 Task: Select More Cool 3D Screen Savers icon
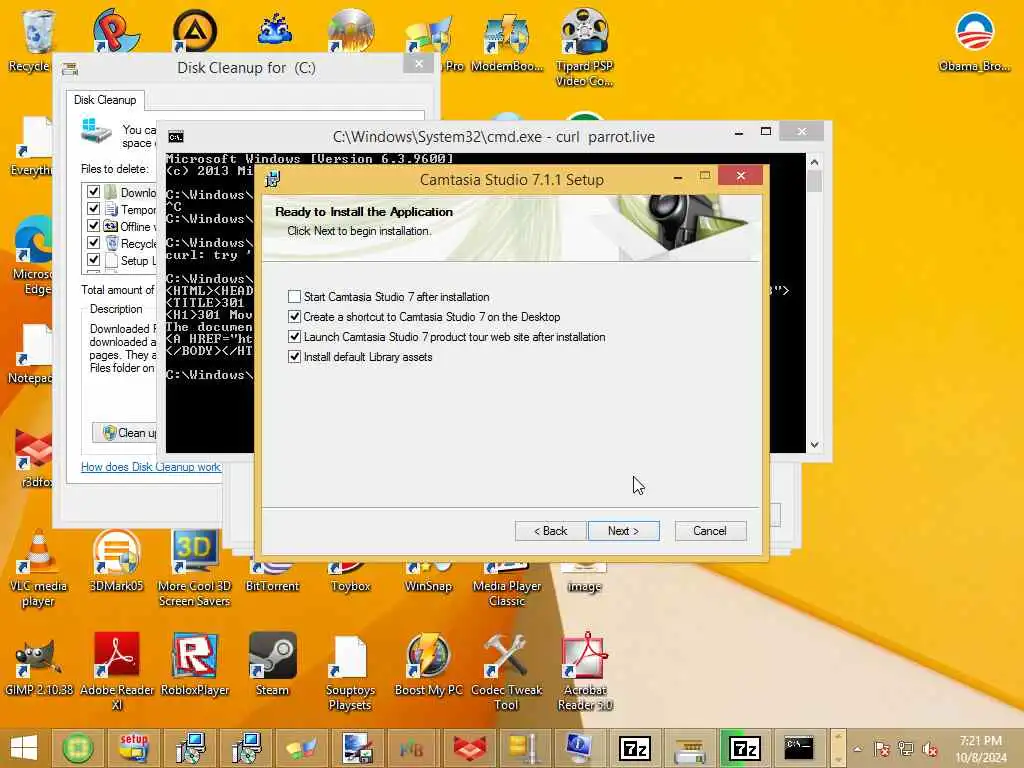coord(195,568)
